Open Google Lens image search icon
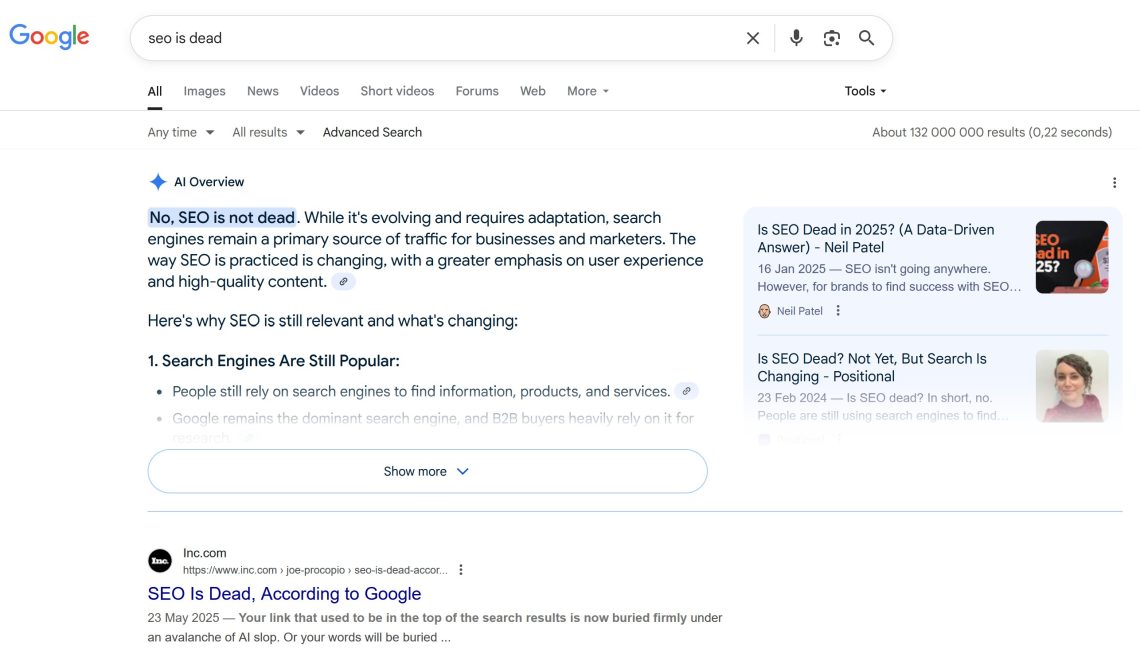 (x=831, y=38)
